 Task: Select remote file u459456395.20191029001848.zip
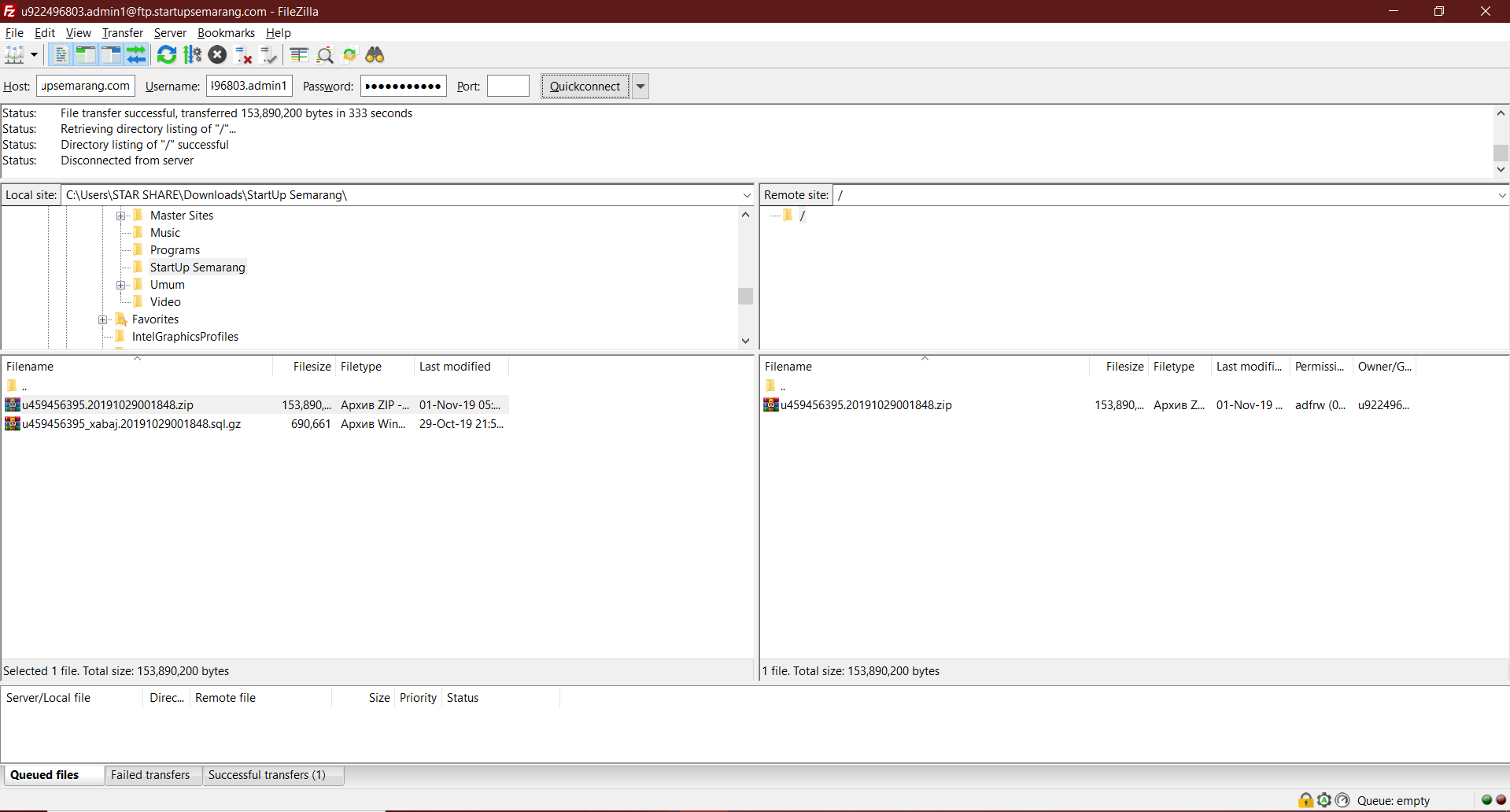tap(1089, 404)
